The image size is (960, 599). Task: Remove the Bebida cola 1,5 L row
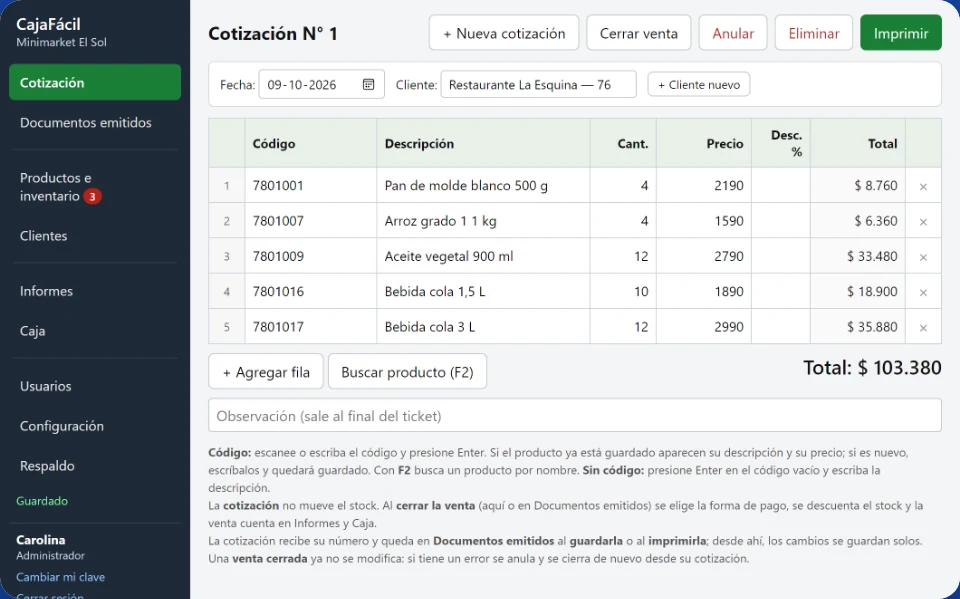tap(923, 292)
